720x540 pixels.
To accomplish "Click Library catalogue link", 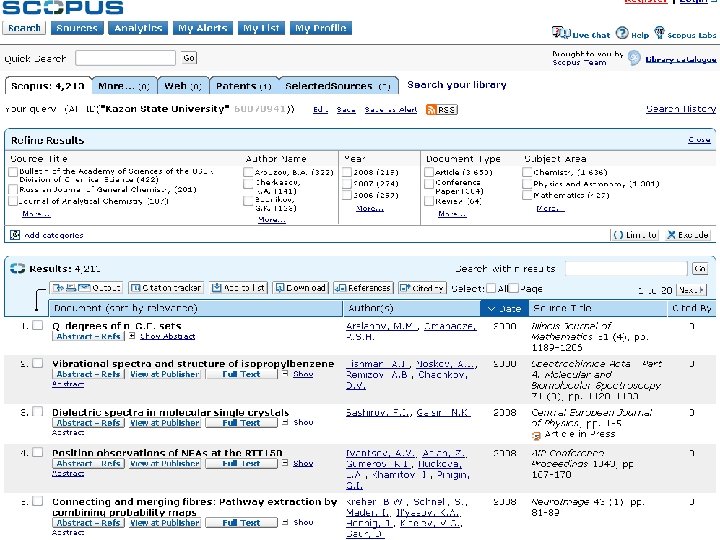I will [x=681, y=59].
